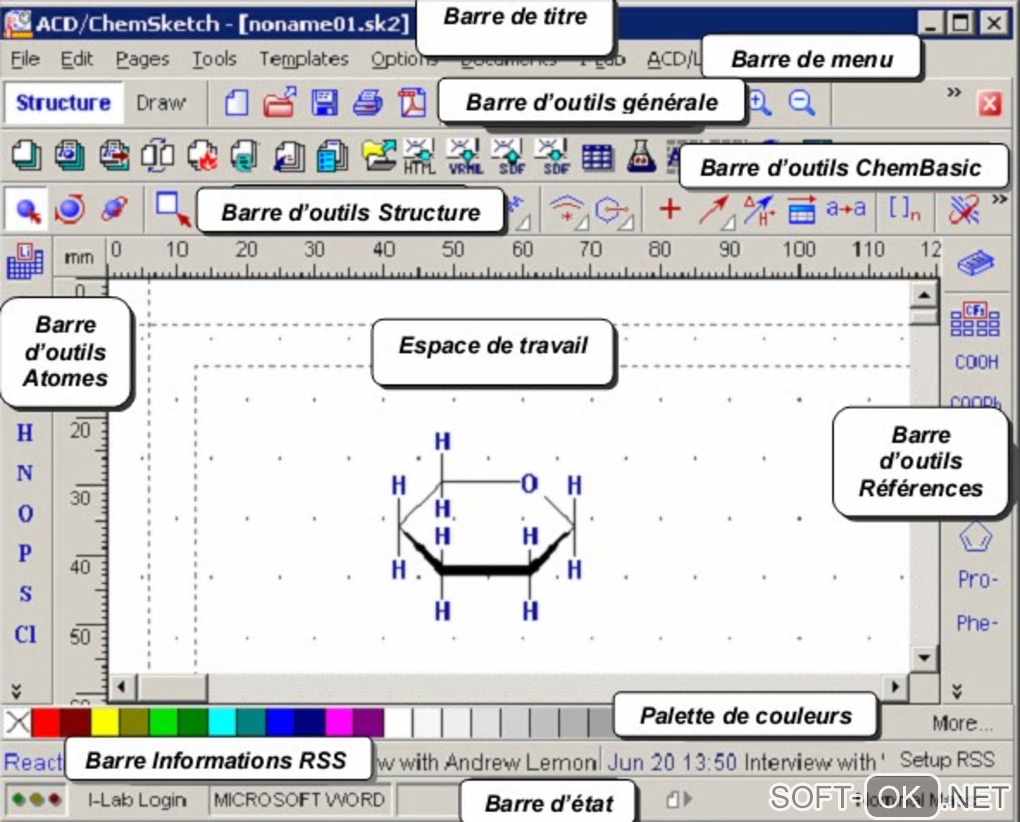Pick the magenta color swatch

pyautogui.click(x=338, y=723)
